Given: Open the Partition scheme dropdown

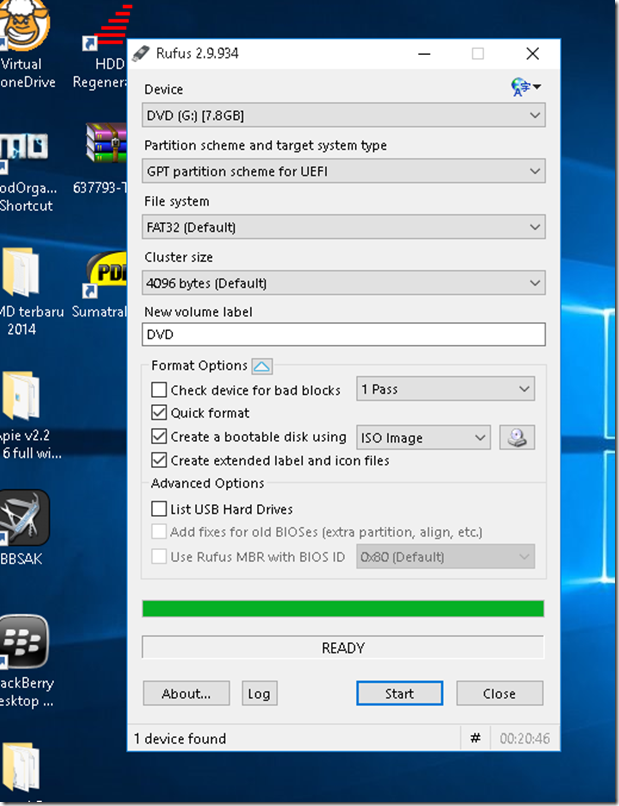Looking at the screenshot, I should coord(343,171).
